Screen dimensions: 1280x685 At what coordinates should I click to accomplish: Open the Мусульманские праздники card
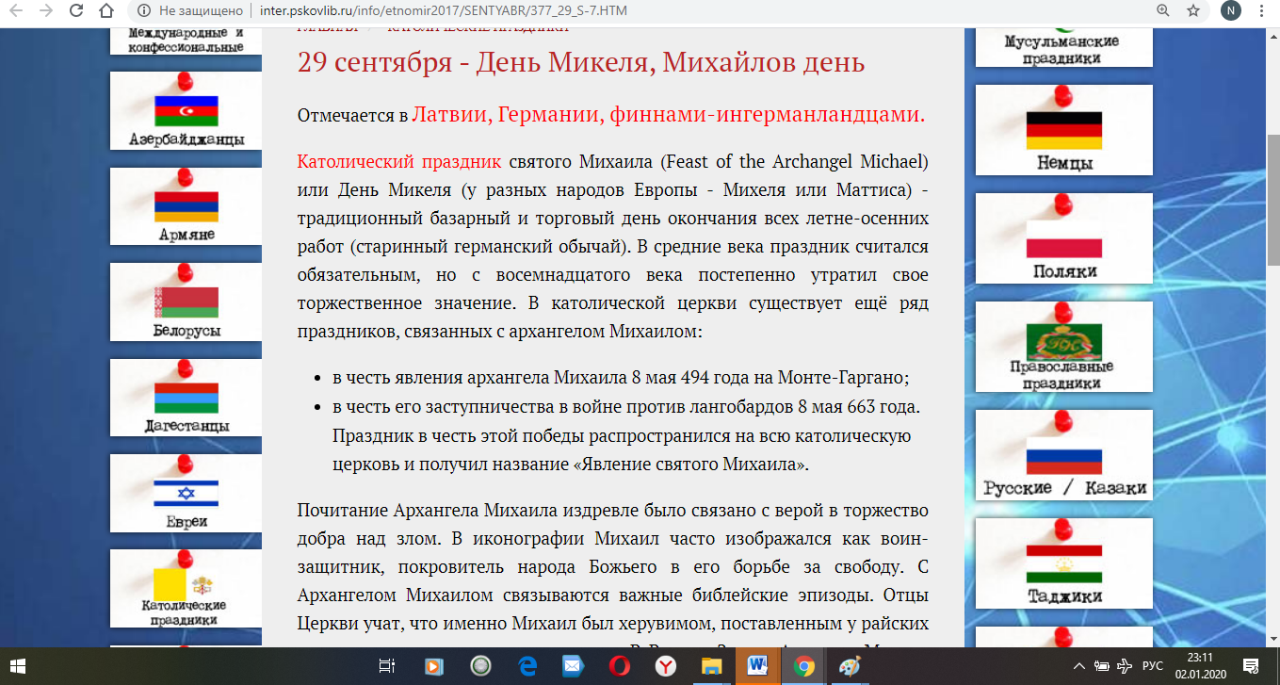tap(1064, 48)
